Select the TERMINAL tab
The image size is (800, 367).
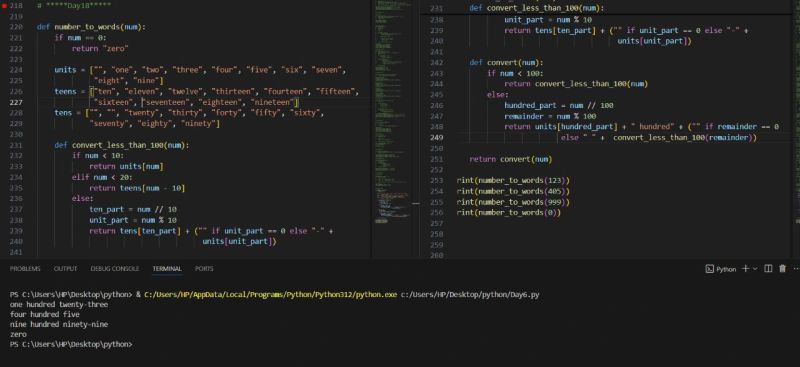tap(167, 268)
